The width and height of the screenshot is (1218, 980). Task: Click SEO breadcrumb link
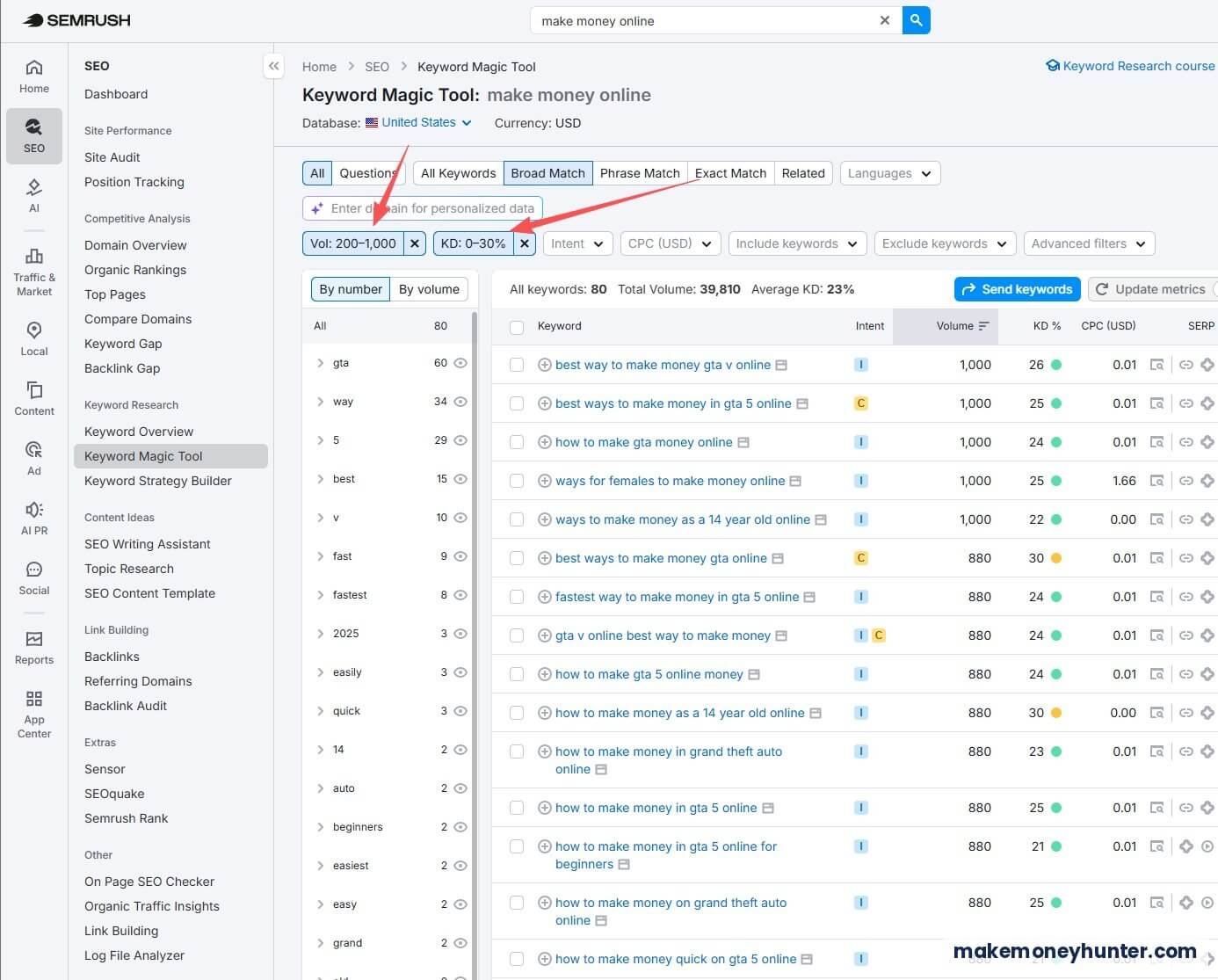pyautogui.click(x=377, y=67)
